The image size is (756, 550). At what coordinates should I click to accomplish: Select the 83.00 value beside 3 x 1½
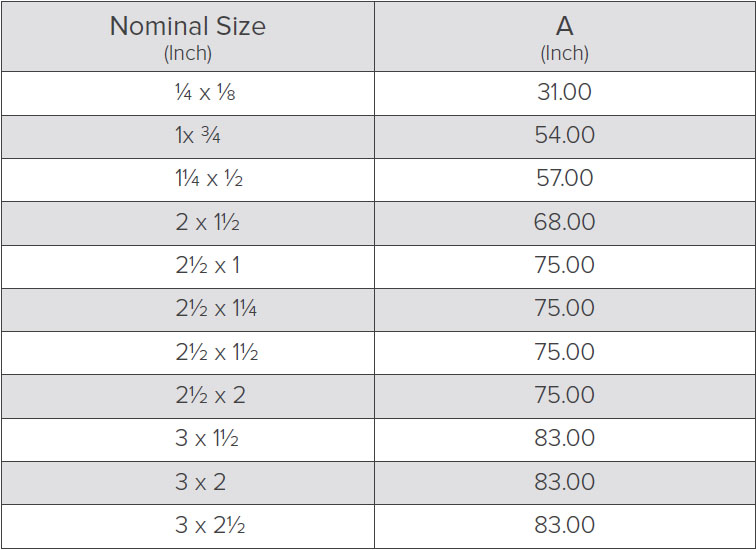[565, 440]
